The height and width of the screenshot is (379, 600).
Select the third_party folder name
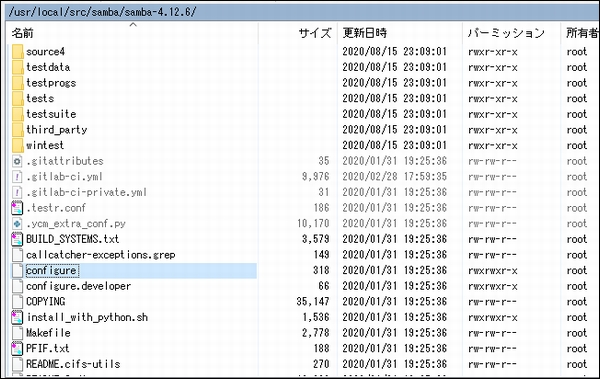click(57, 130)
